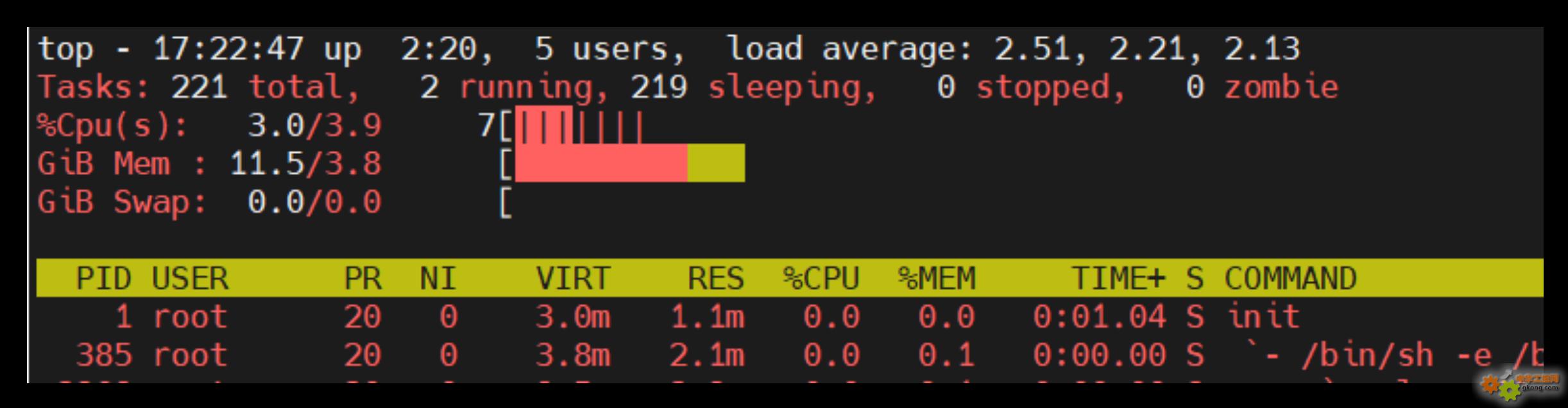Click the RES column header
The image size is (1568, 408).
point(715,279)
